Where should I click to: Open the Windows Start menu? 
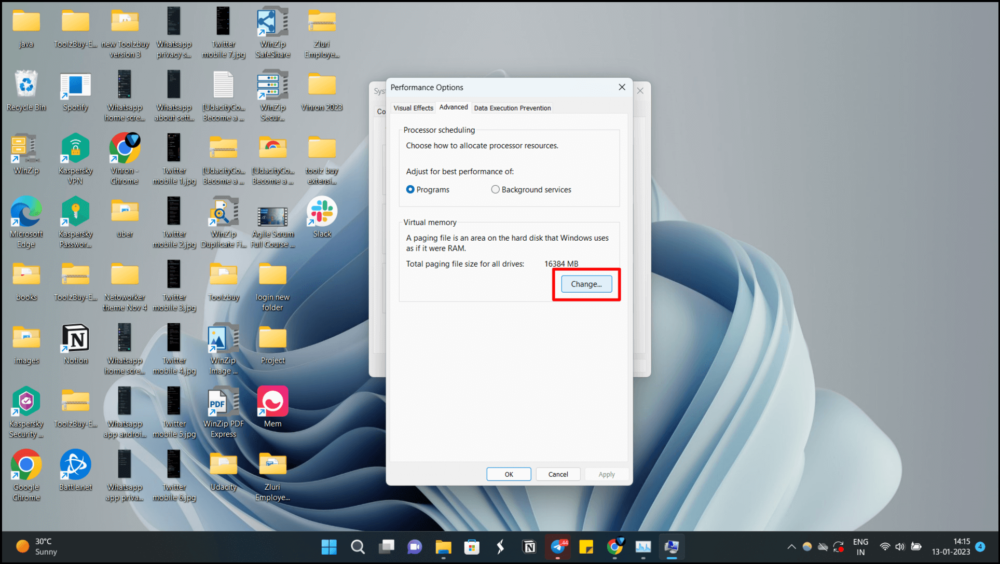pos(329,547)
